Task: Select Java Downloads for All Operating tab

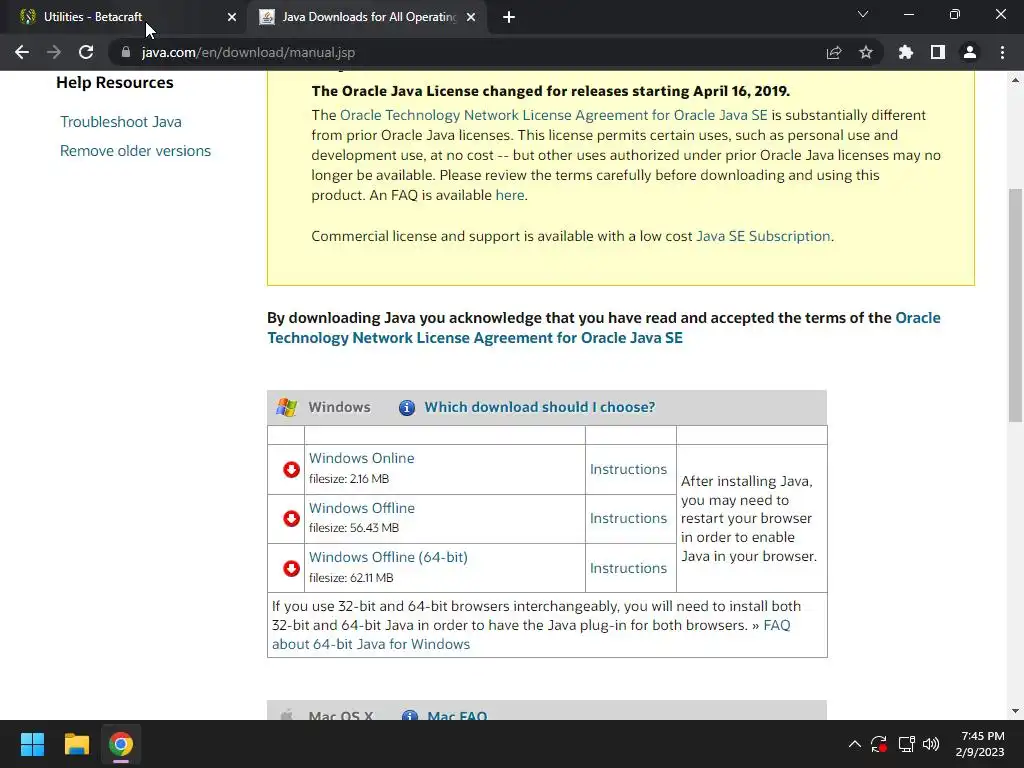Action: click(x=369, y=17)
